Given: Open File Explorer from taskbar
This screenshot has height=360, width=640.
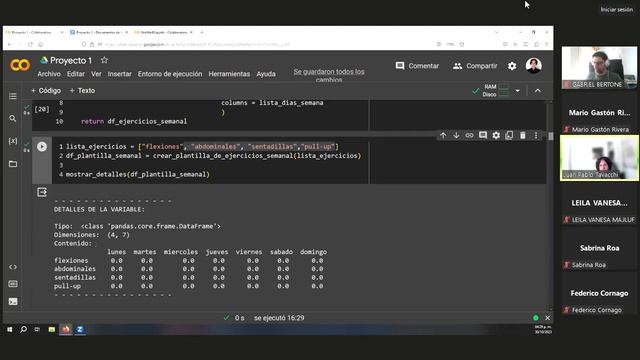Looking at the screenshot, I should click(x=51, y=329).
